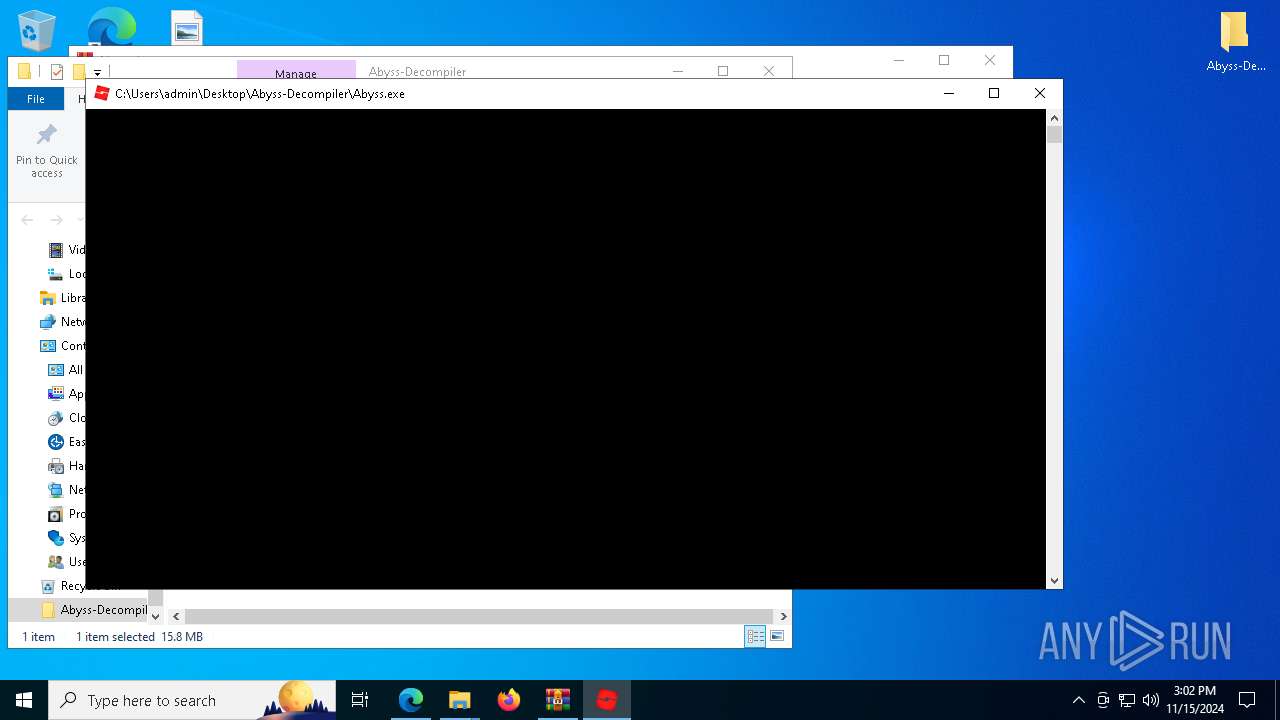Click the Type here to search box
This screenshot has height=720, width=1280.
192,700
